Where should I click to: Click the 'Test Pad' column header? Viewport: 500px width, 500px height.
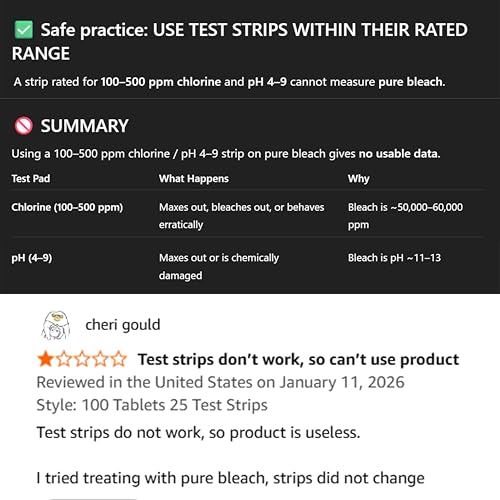point(31,178)
